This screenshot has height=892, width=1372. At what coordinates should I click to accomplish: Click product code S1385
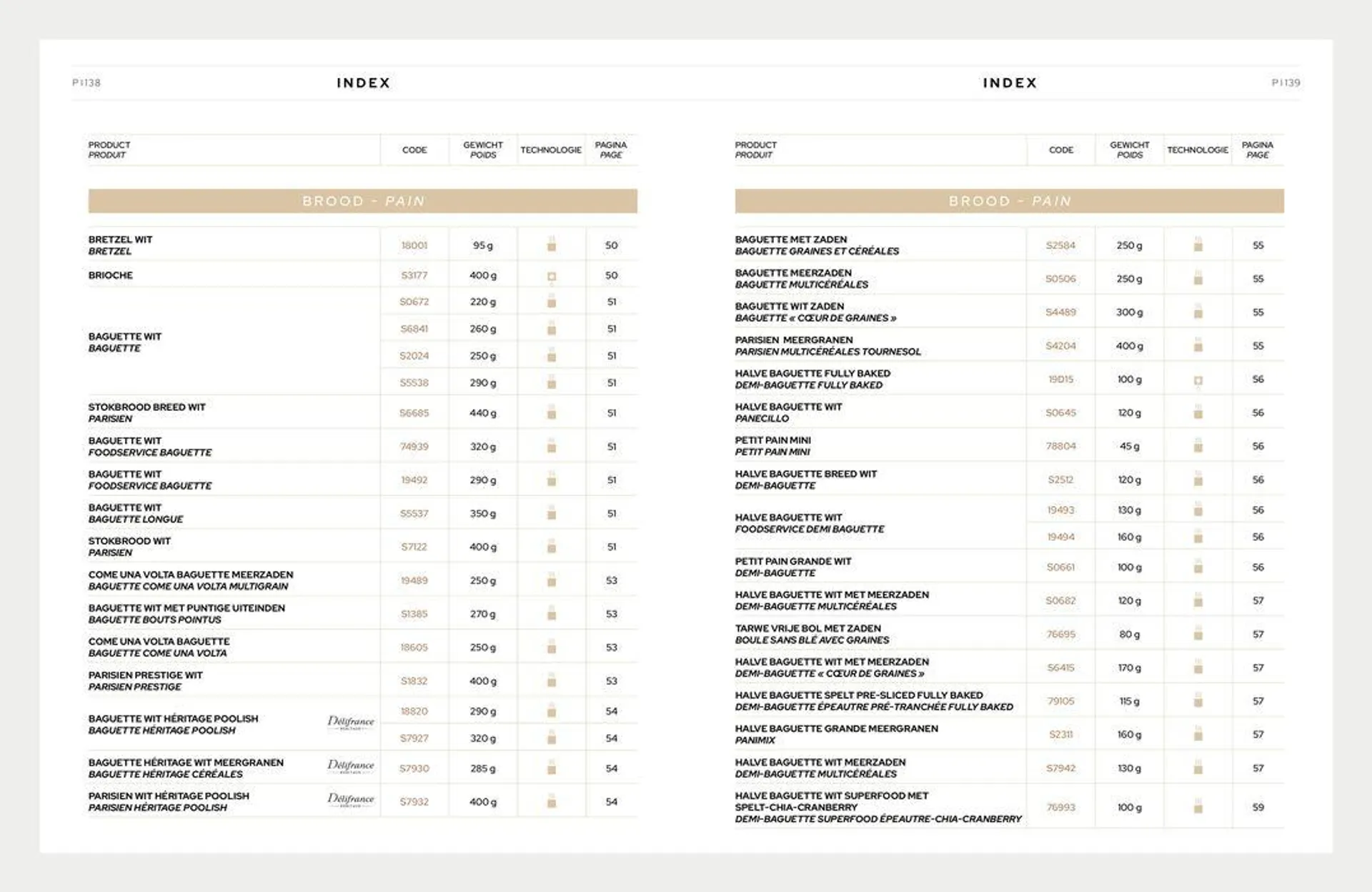pyautogui.click(x=414, y=614)
